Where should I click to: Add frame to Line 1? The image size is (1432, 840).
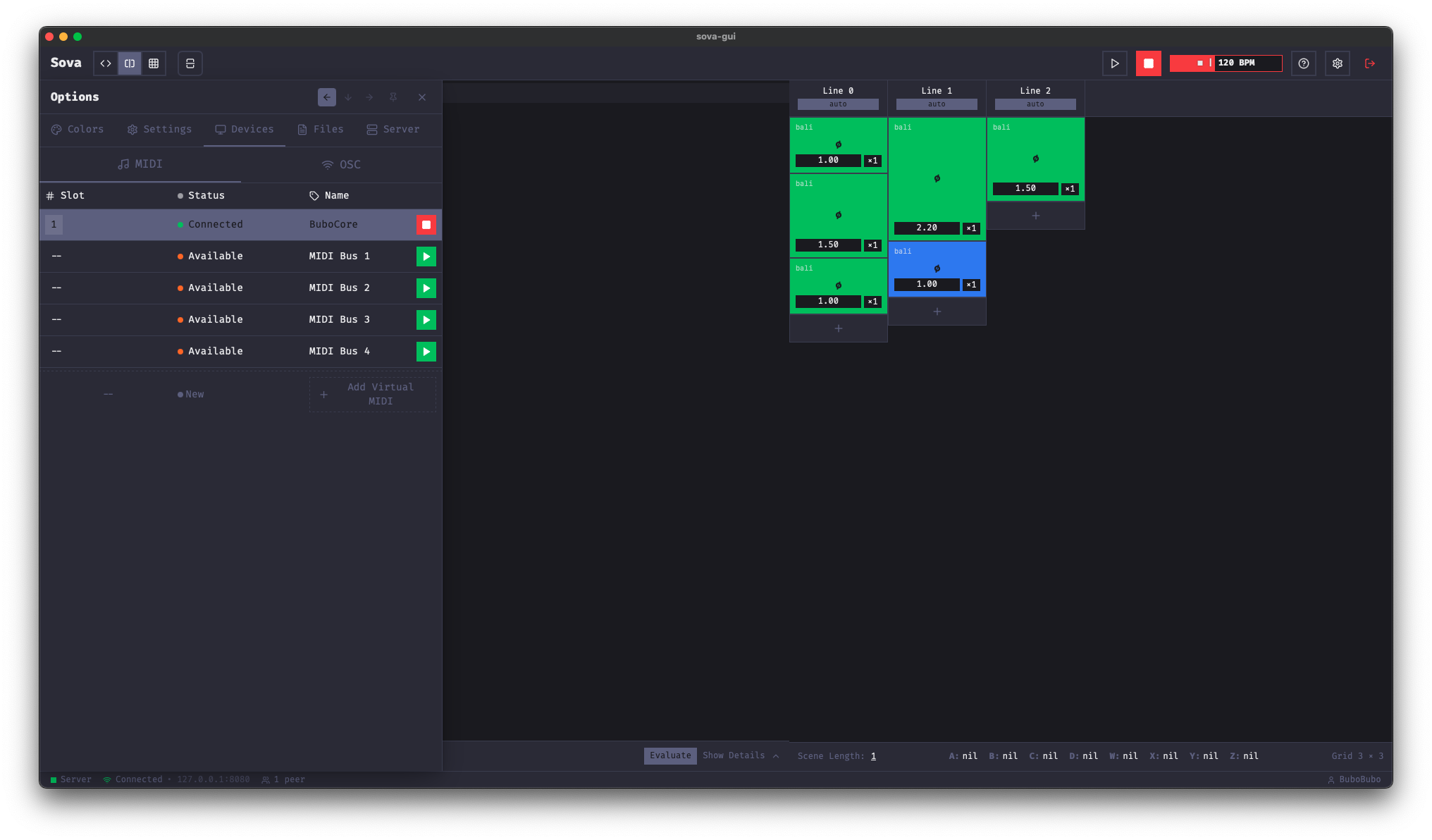937,311
